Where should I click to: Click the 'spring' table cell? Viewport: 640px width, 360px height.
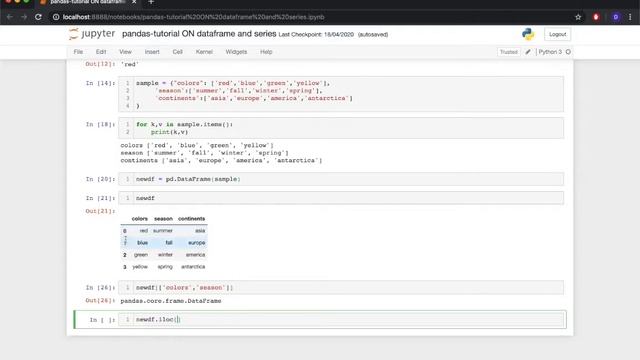[165, 267]
